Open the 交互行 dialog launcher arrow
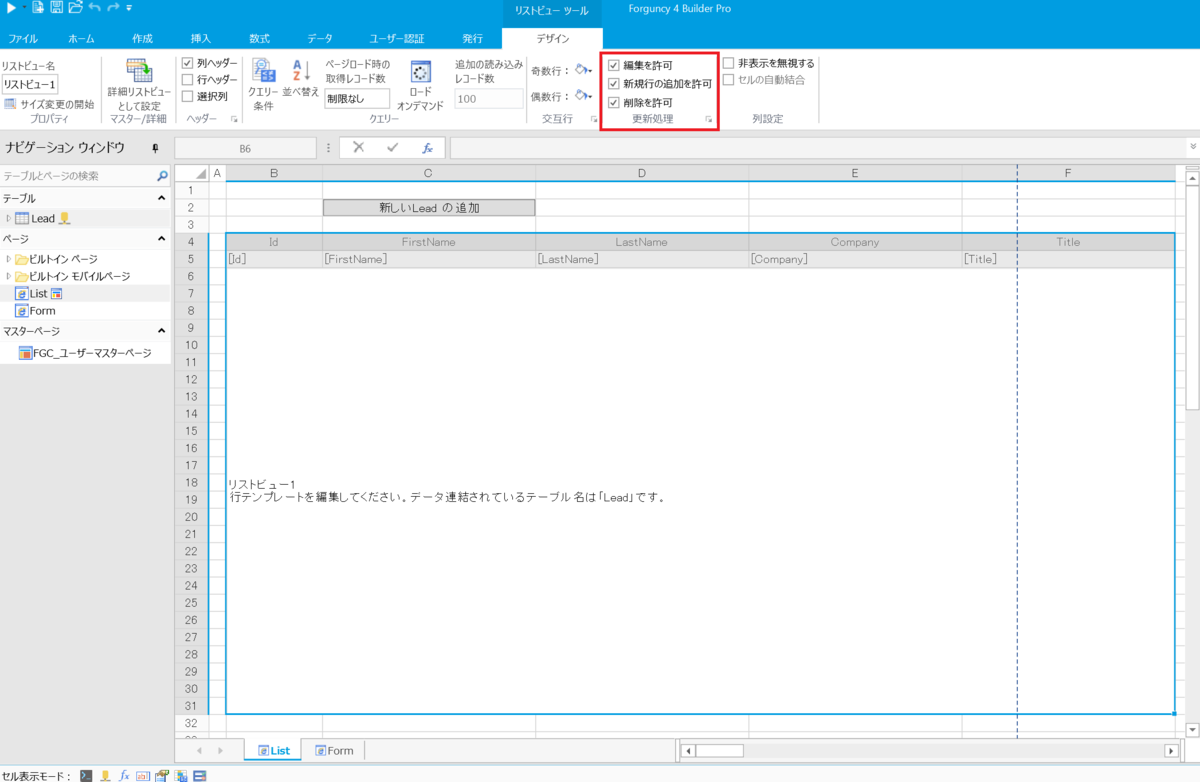1200x782 pixels. pyautogui.click(x=594, y=119)
